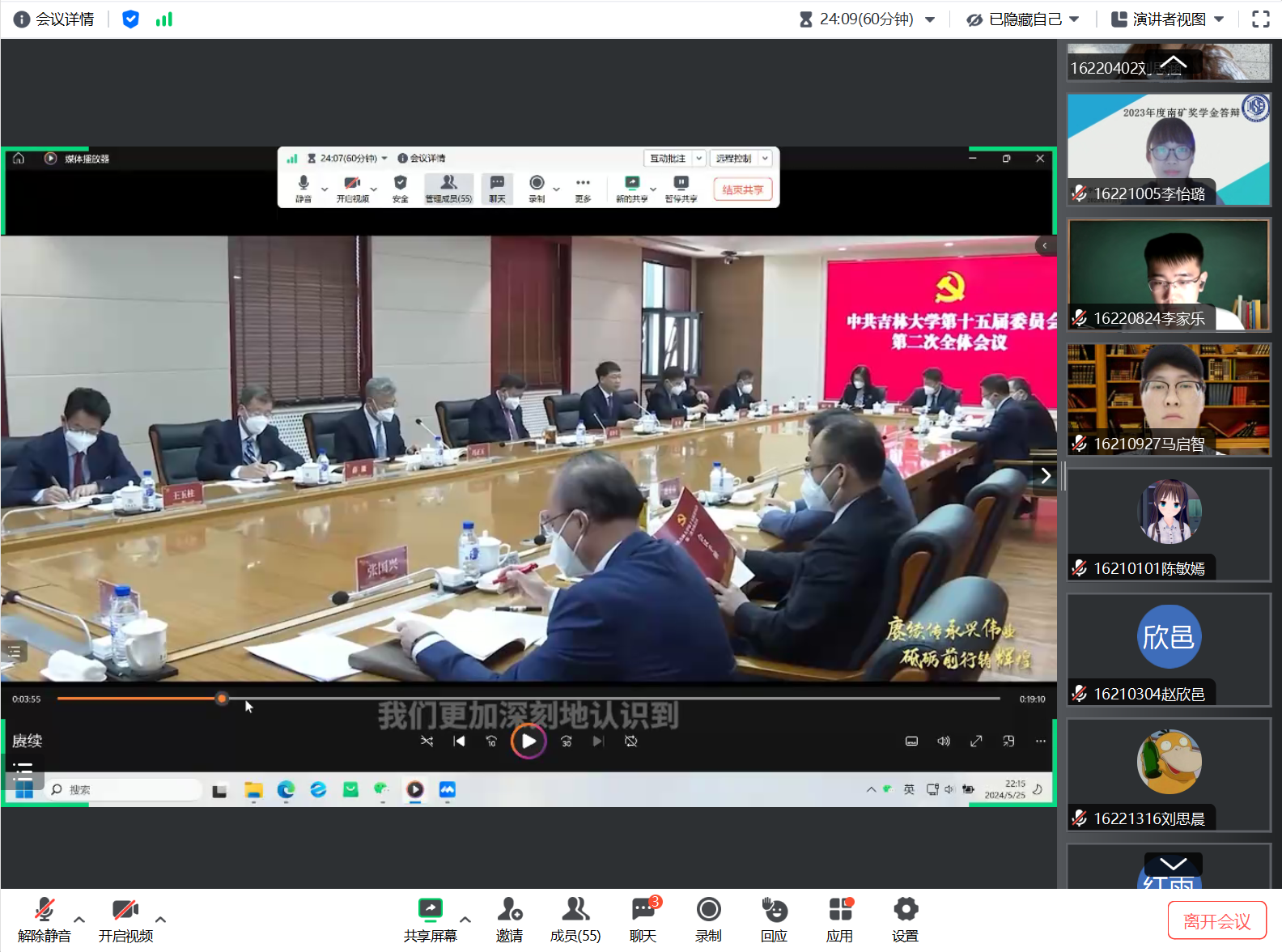The width and height of the screenshot is (1282, 952).
Task: Enter full screen with the top-right icon
Action: coord(1260,19)
